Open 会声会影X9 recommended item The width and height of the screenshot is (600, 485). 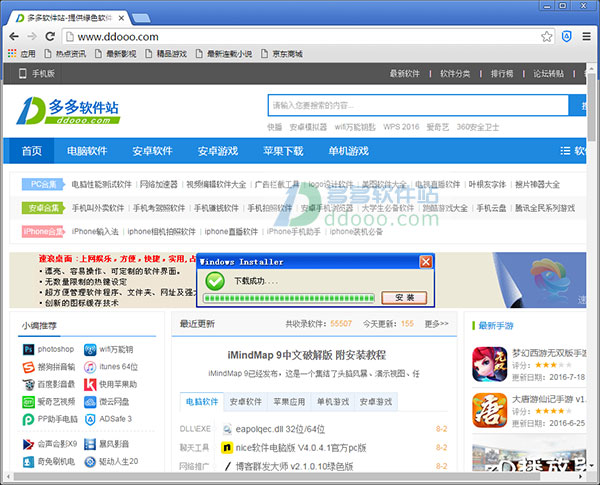point(50,444)
